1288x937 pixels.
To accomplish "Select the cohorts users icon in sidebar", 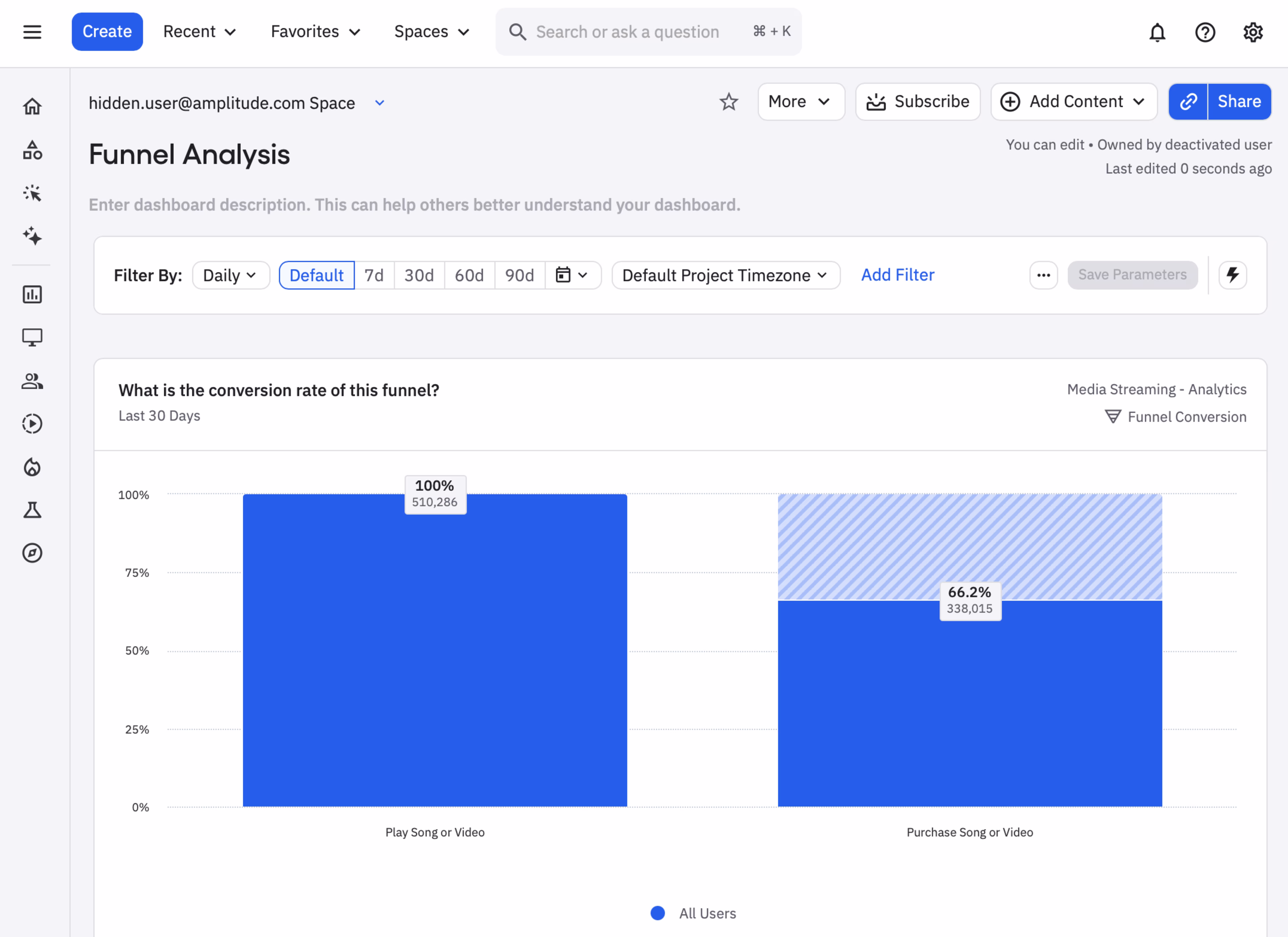I will [33, 381].
